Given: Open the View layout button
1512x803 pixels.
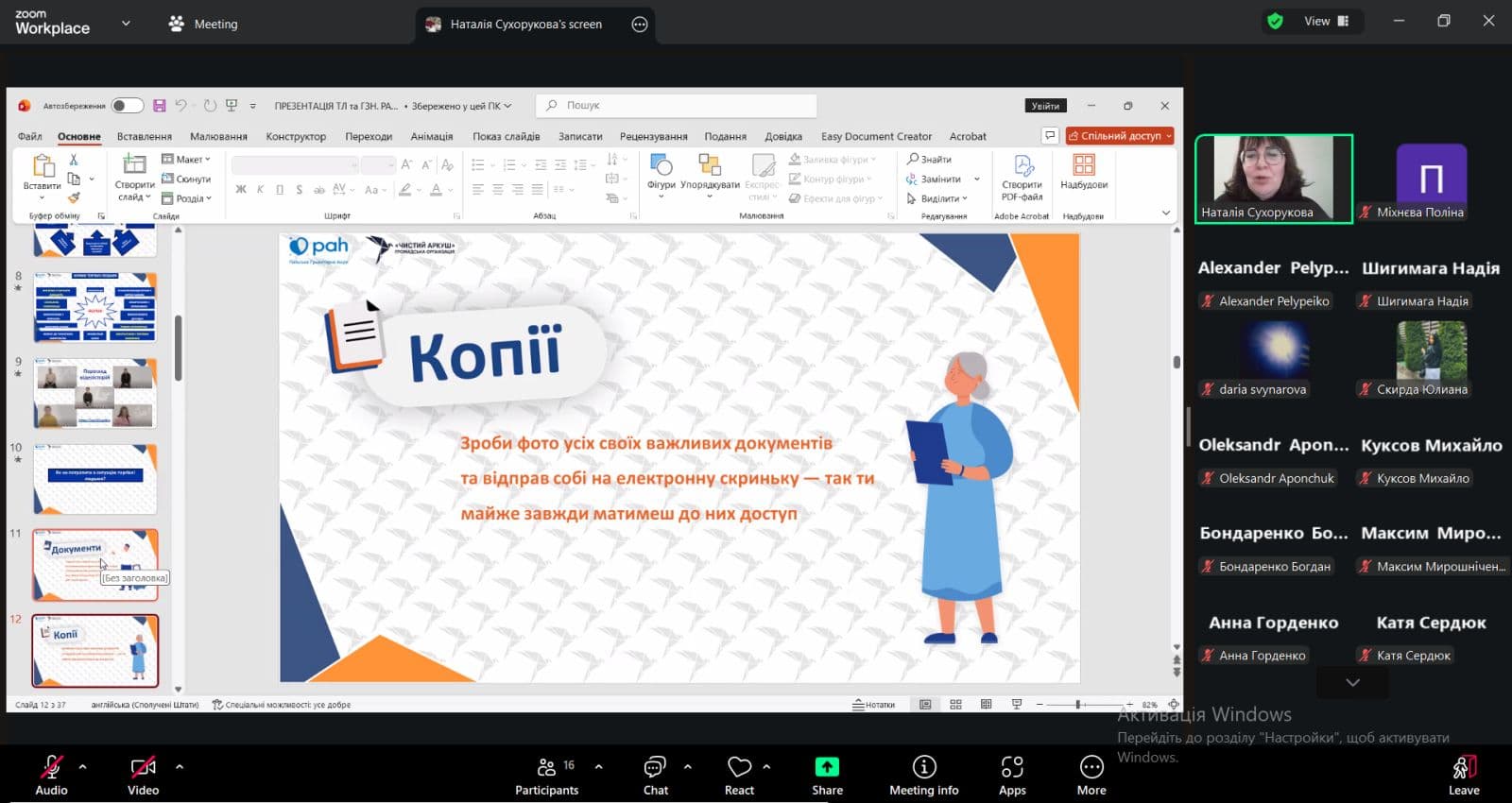Looking at the screenshot, I should click(1327, 21).
